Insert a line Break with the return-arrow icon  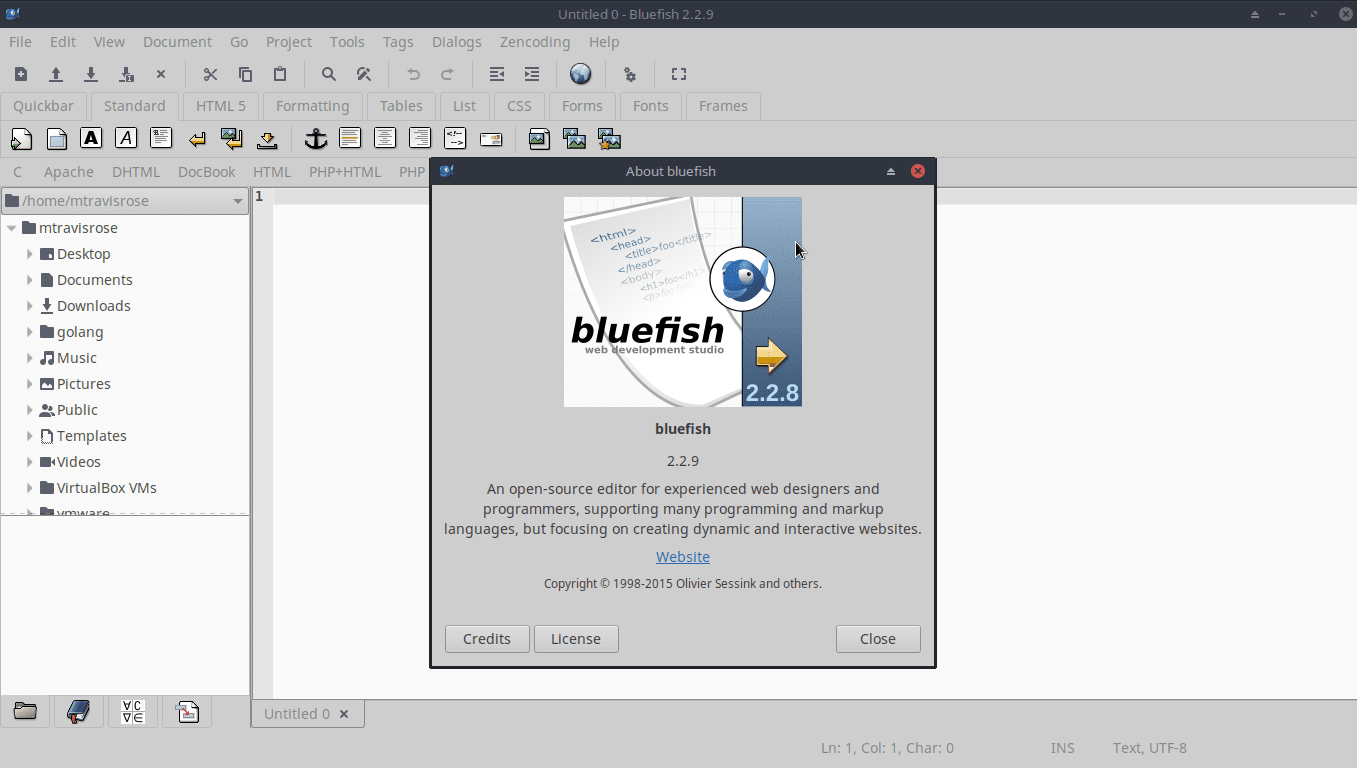click(197, 139)
